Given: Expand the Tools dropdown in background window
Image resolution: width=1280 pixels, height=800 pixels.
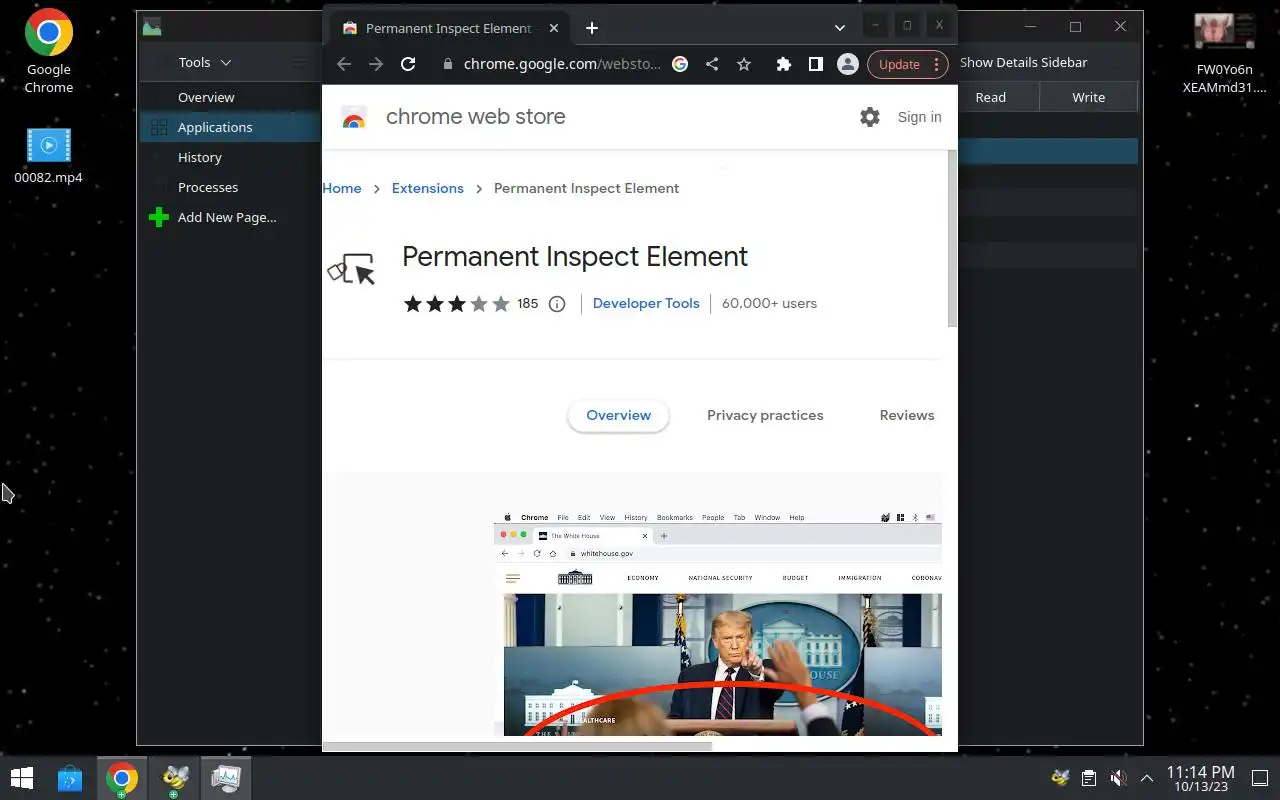Looking at the screenshot, I should click(205, 62).
